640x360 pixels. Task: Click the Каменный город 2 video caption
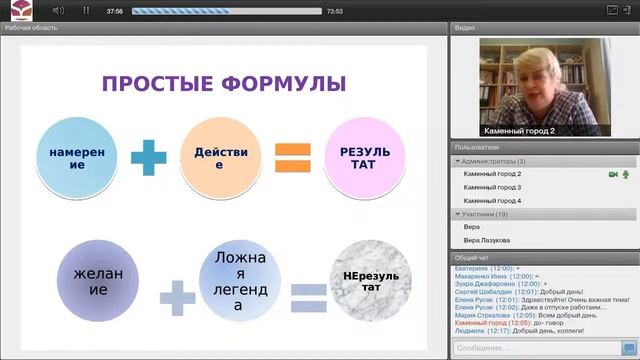point(519,131)
